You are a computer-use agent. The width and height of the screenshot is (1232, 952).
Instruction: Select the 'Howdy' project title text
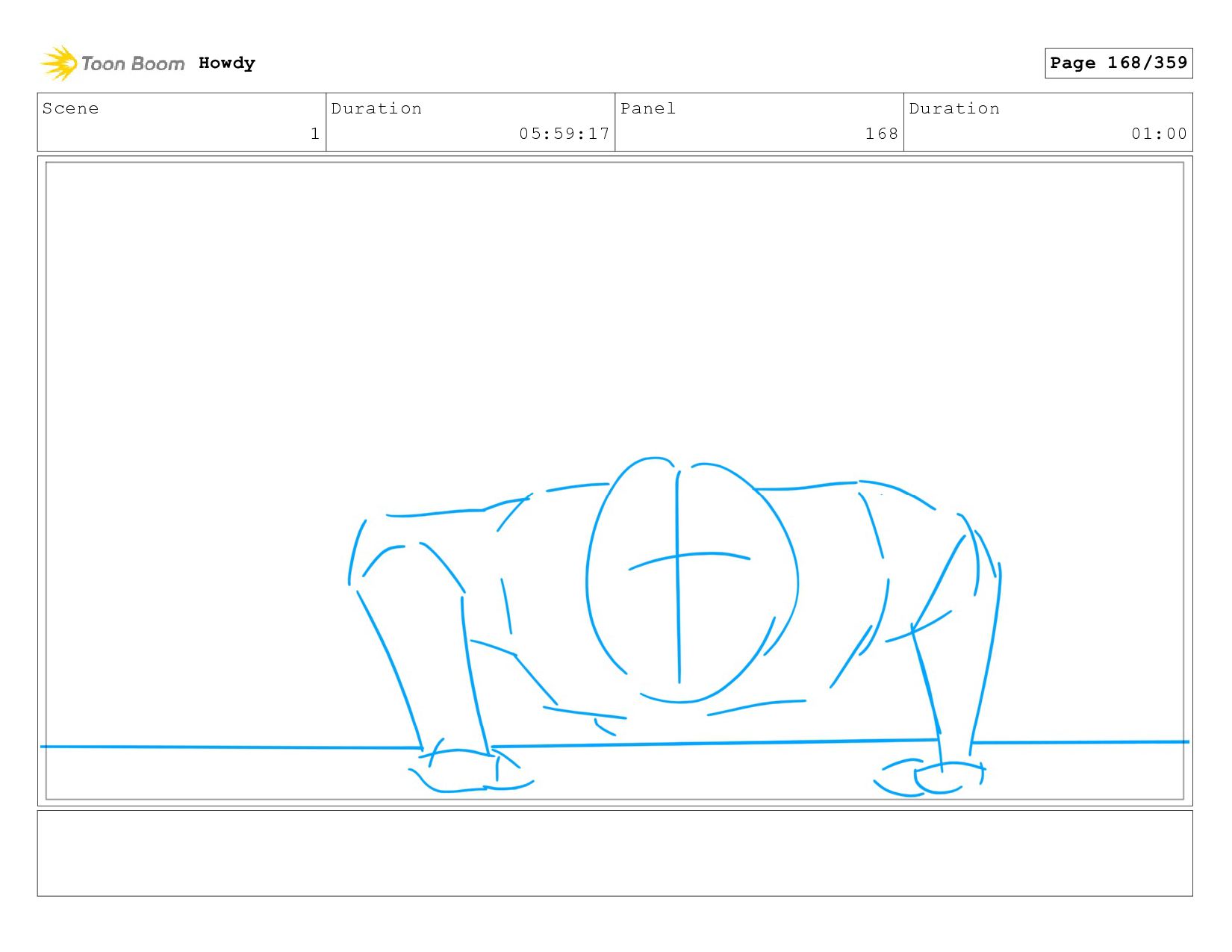pos(227,63)
